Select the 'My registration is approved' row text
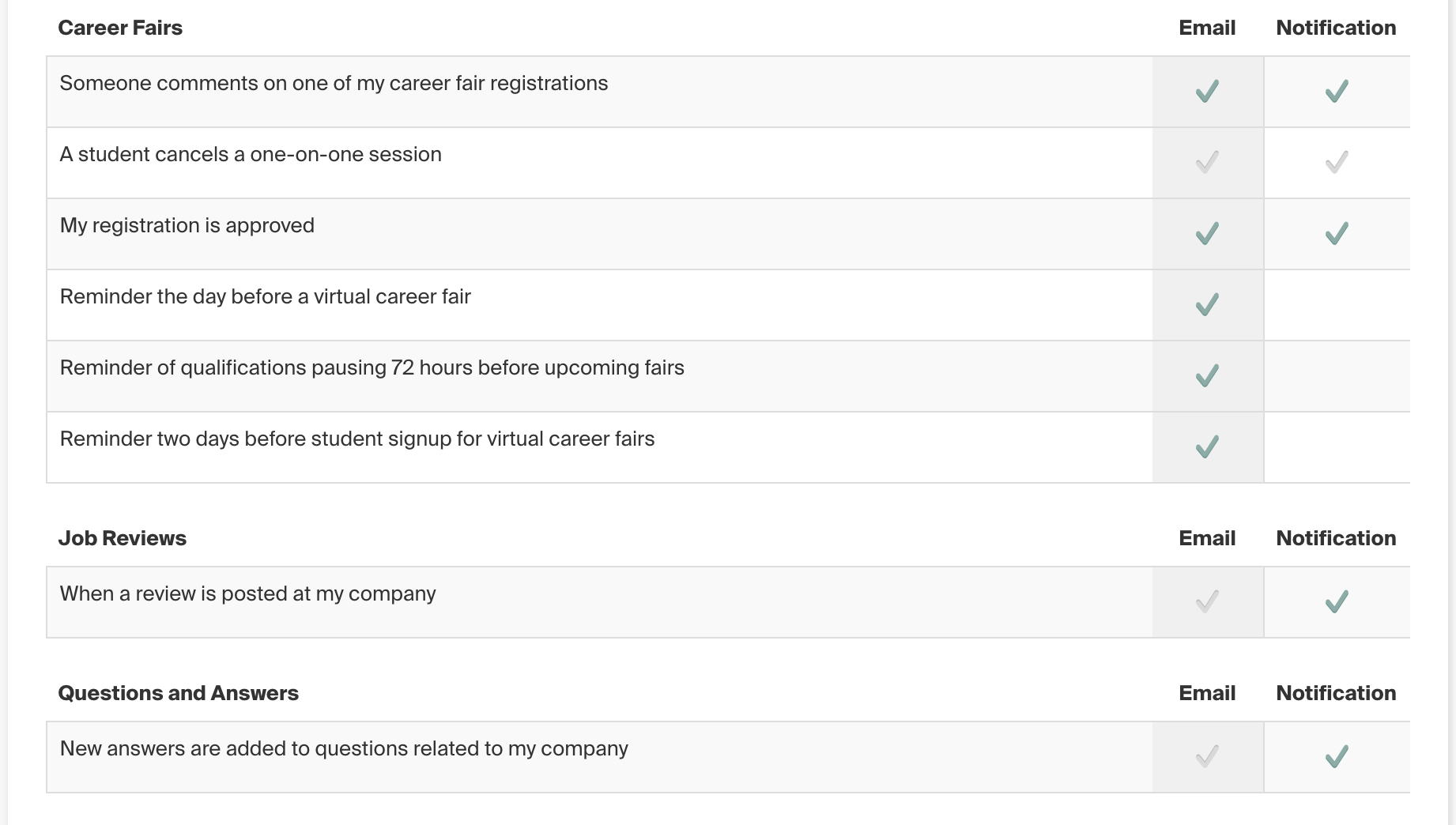The width and height of the screenshot is (1456, 825). 187,225
